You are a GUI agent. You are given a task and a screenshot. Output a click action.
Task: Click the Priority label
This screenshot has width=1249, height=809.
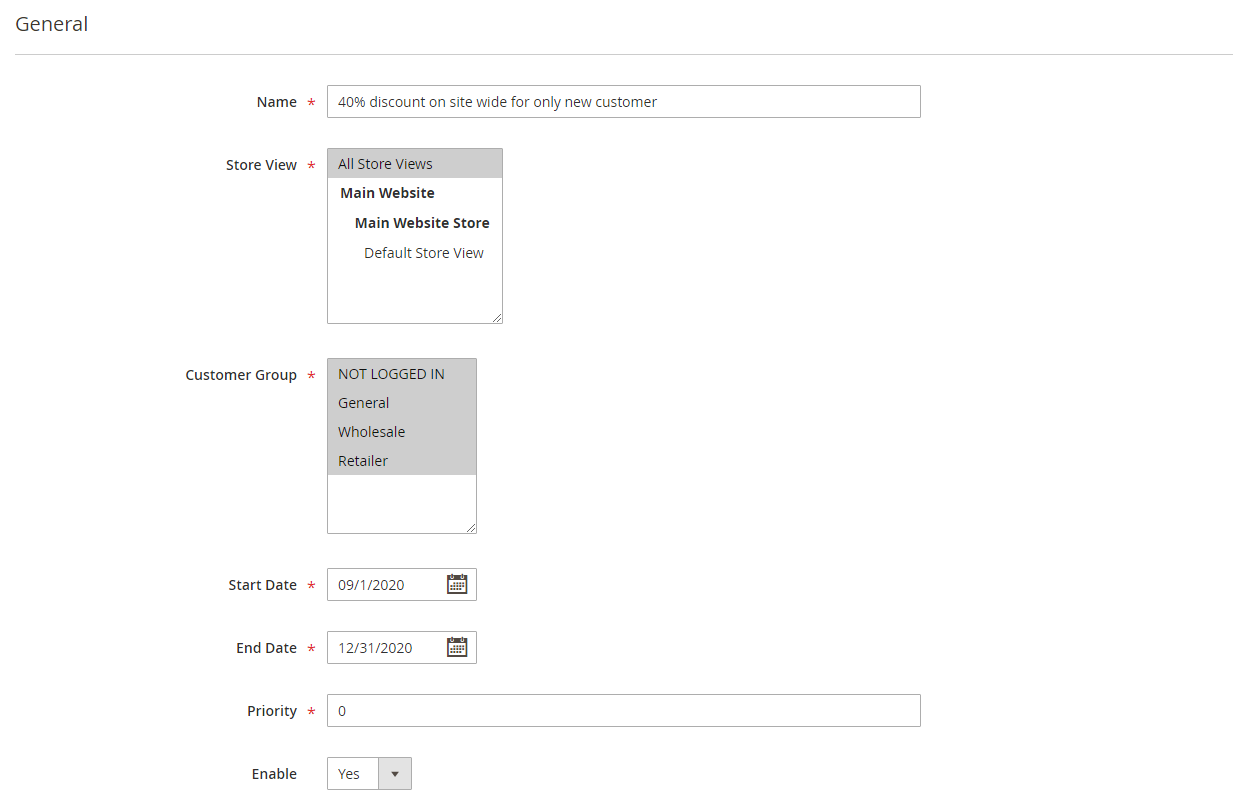(272, 711)
